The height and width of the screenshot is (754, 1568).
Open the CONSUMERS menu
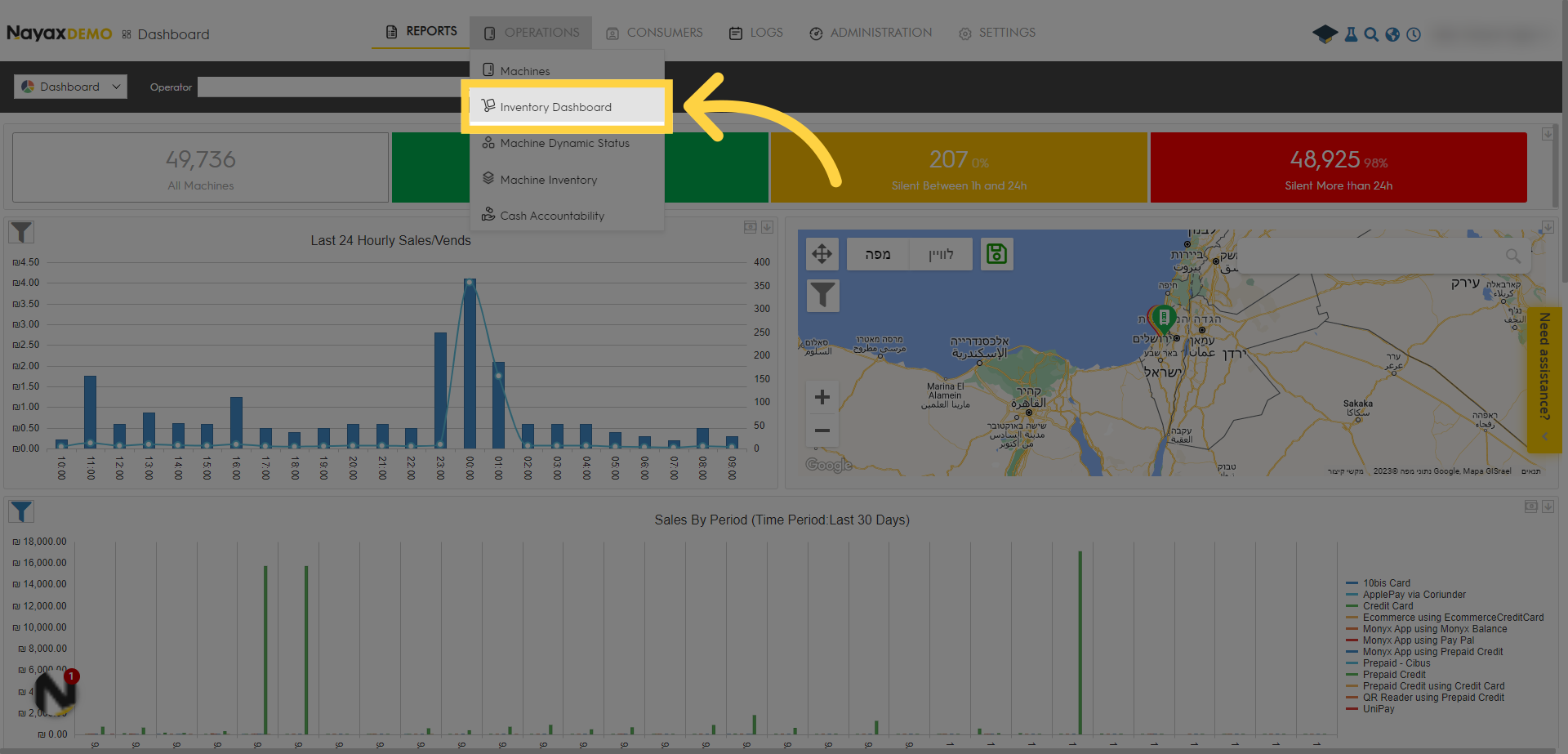[654, 33]
